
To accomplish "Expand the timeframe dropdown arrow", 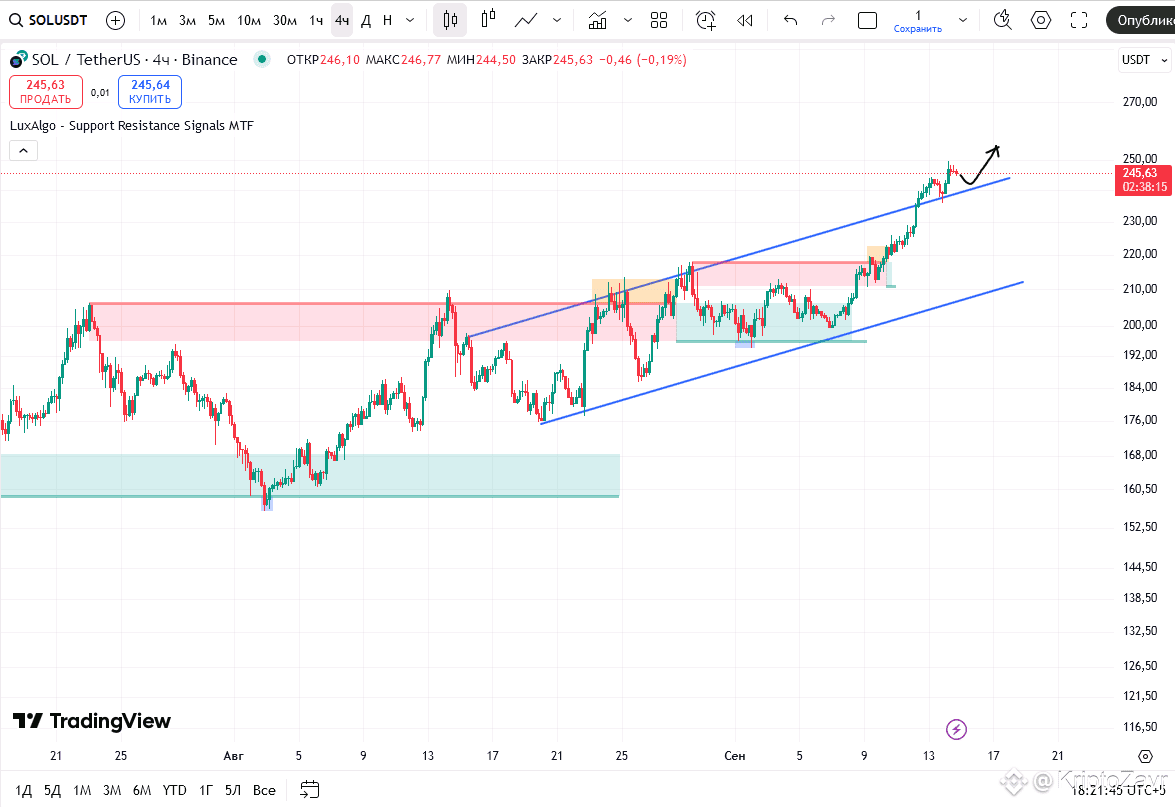I will (x=410, y=20).
